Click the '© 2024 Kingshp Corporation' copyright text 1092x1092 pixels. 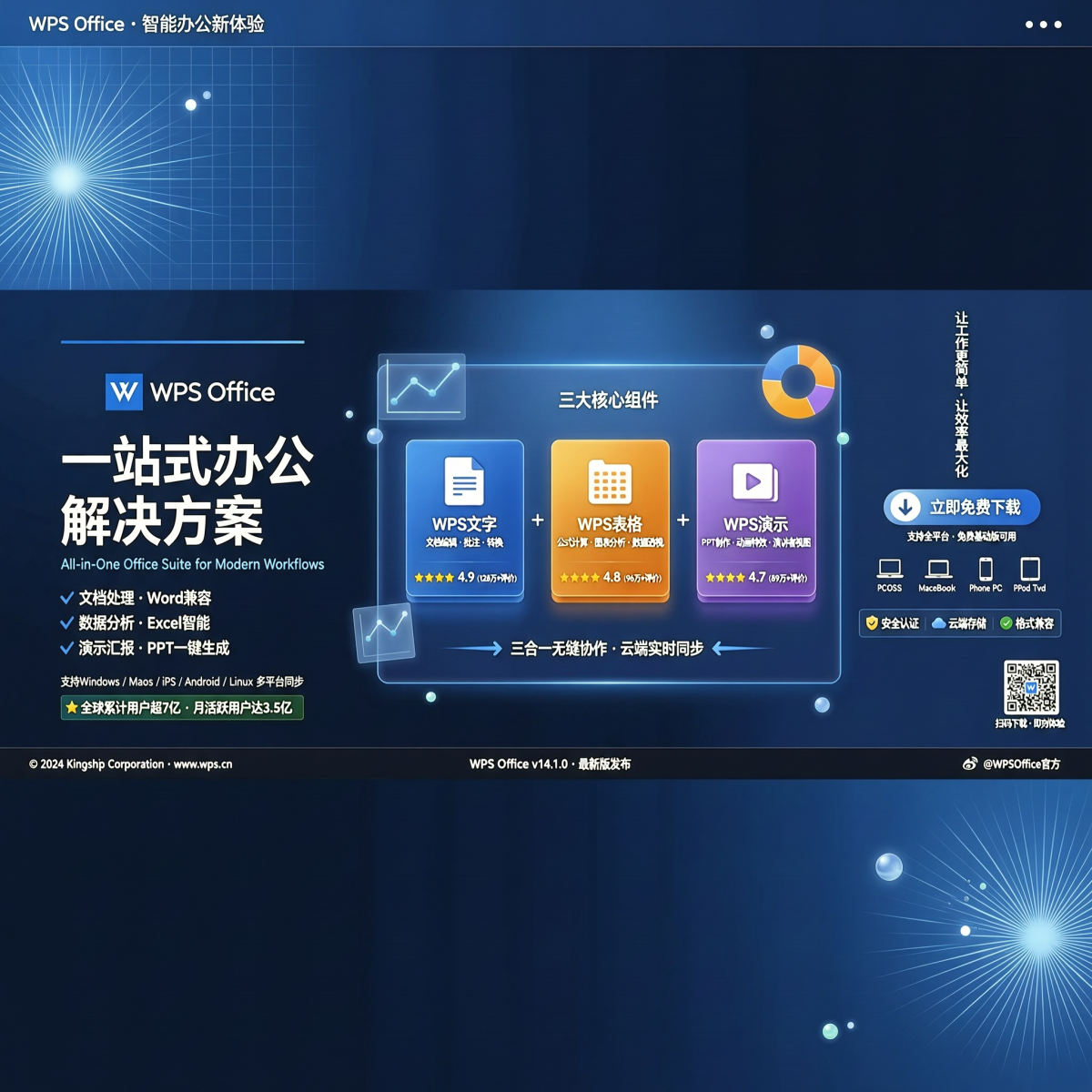96,764
